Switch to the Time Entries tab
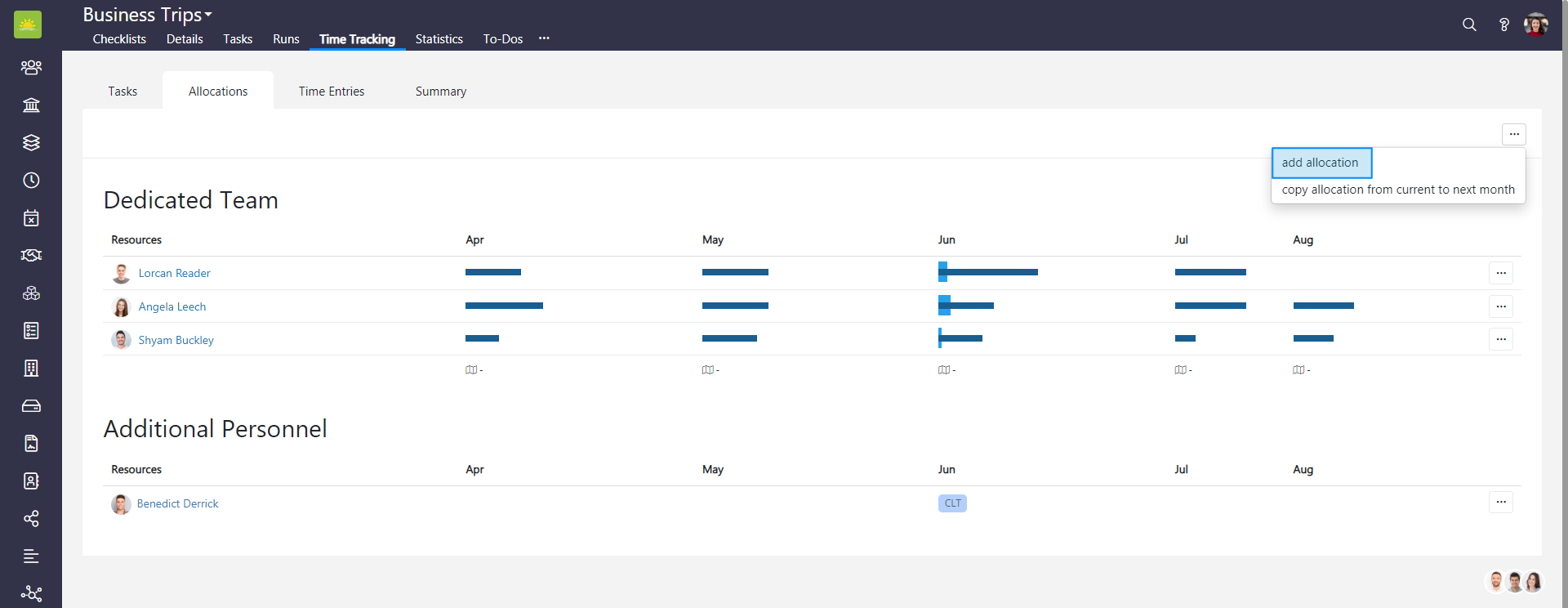This screenshot has height=608, width=1568. coord(332,92)
